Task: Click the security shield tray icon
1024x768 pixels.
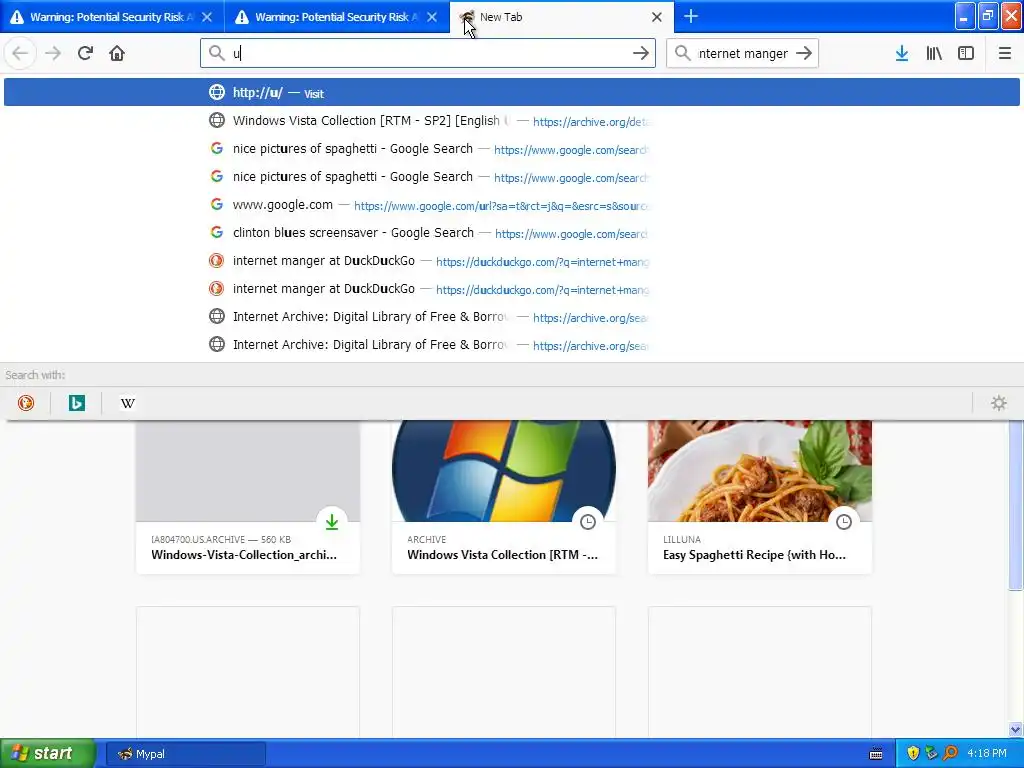Action: click(x=913, y=754)
